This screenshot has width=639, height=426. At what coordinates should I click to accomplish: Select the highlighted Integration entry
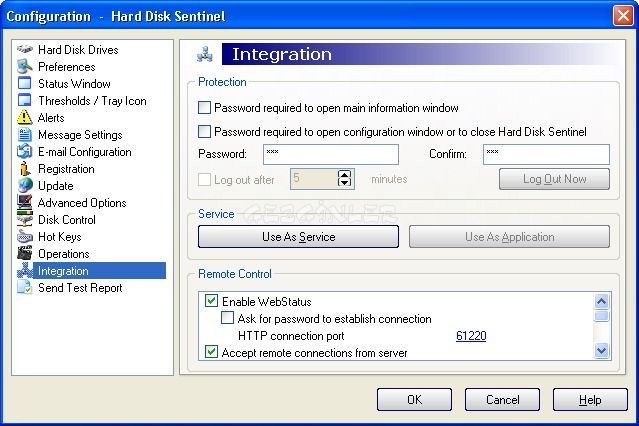(99, 271)
